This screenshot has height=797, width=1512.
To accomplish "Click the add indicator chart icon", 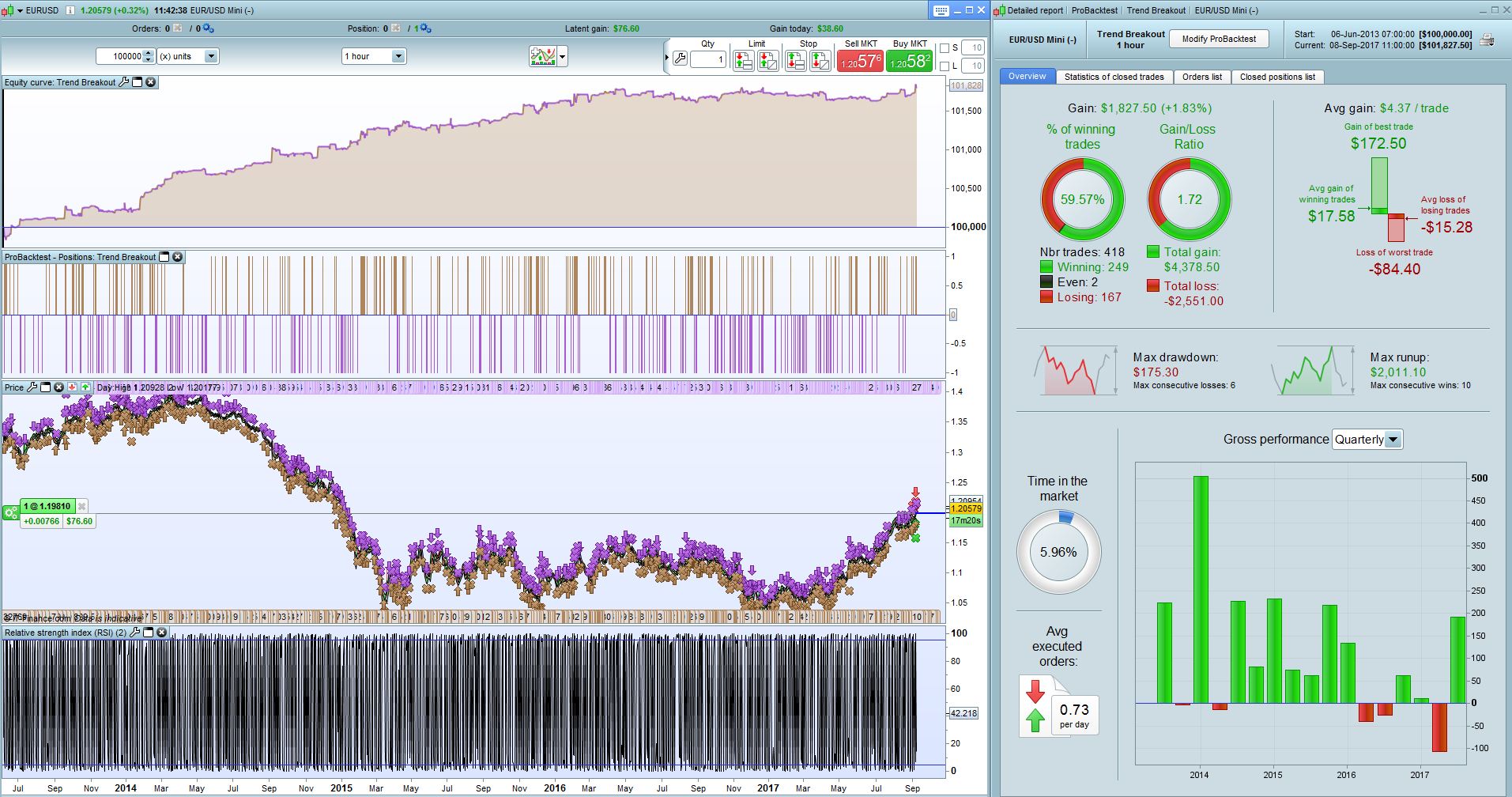I will pyautogui.click(x=543, y=57).
